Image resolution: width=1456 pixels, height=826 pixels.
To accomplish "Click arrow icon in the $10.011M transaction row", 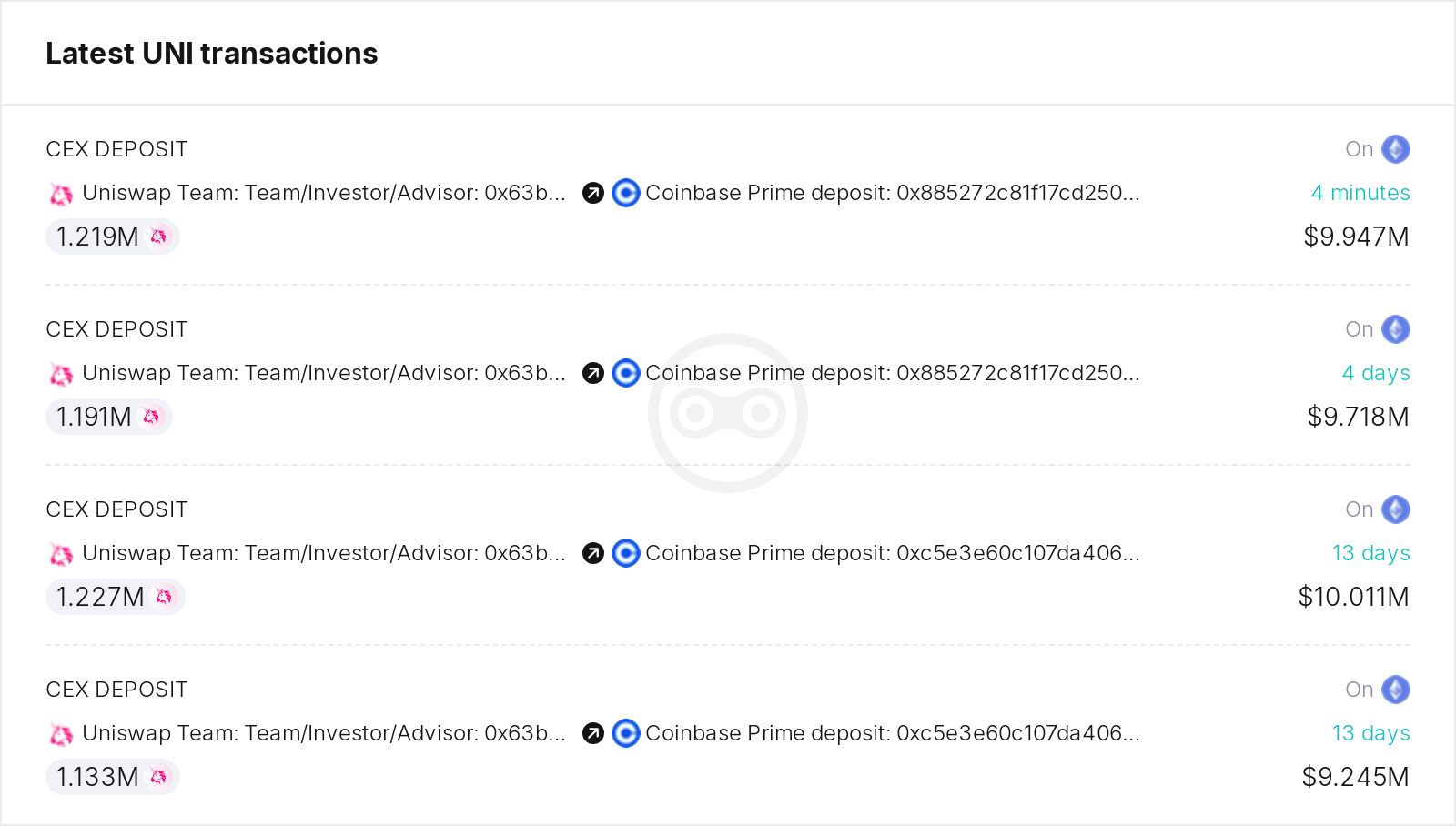I will (593, 553).
